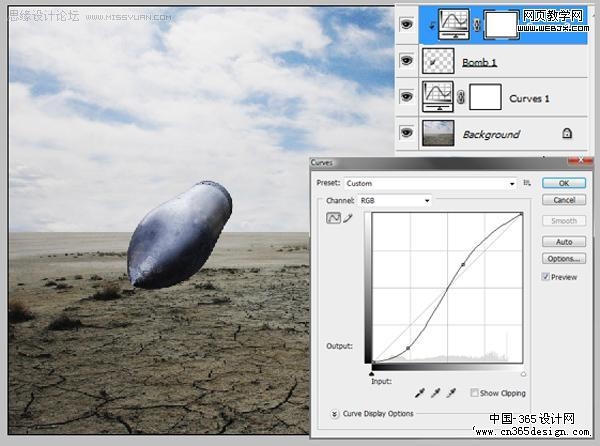Viewport: 600px width, 446px height.
Task: Close the Curves dialog window
Action: 580,161
